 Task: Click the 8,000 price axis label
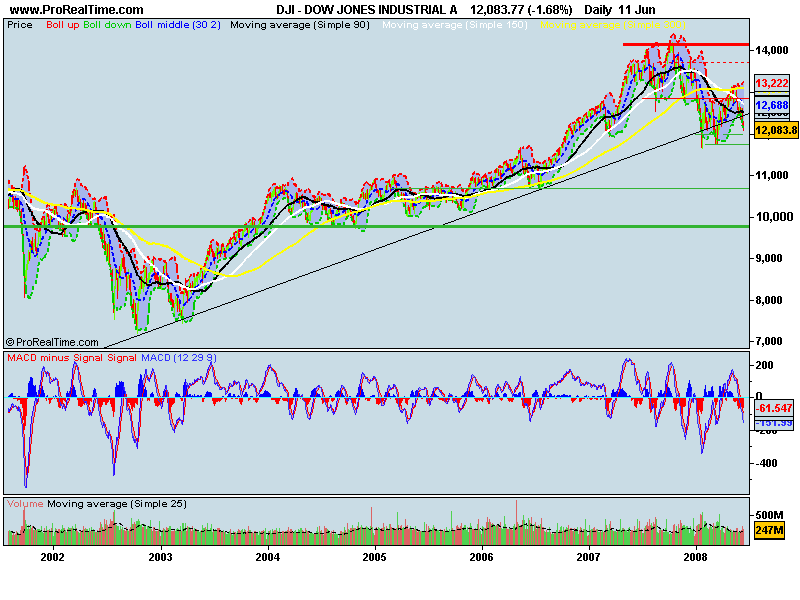coord(768,301)
